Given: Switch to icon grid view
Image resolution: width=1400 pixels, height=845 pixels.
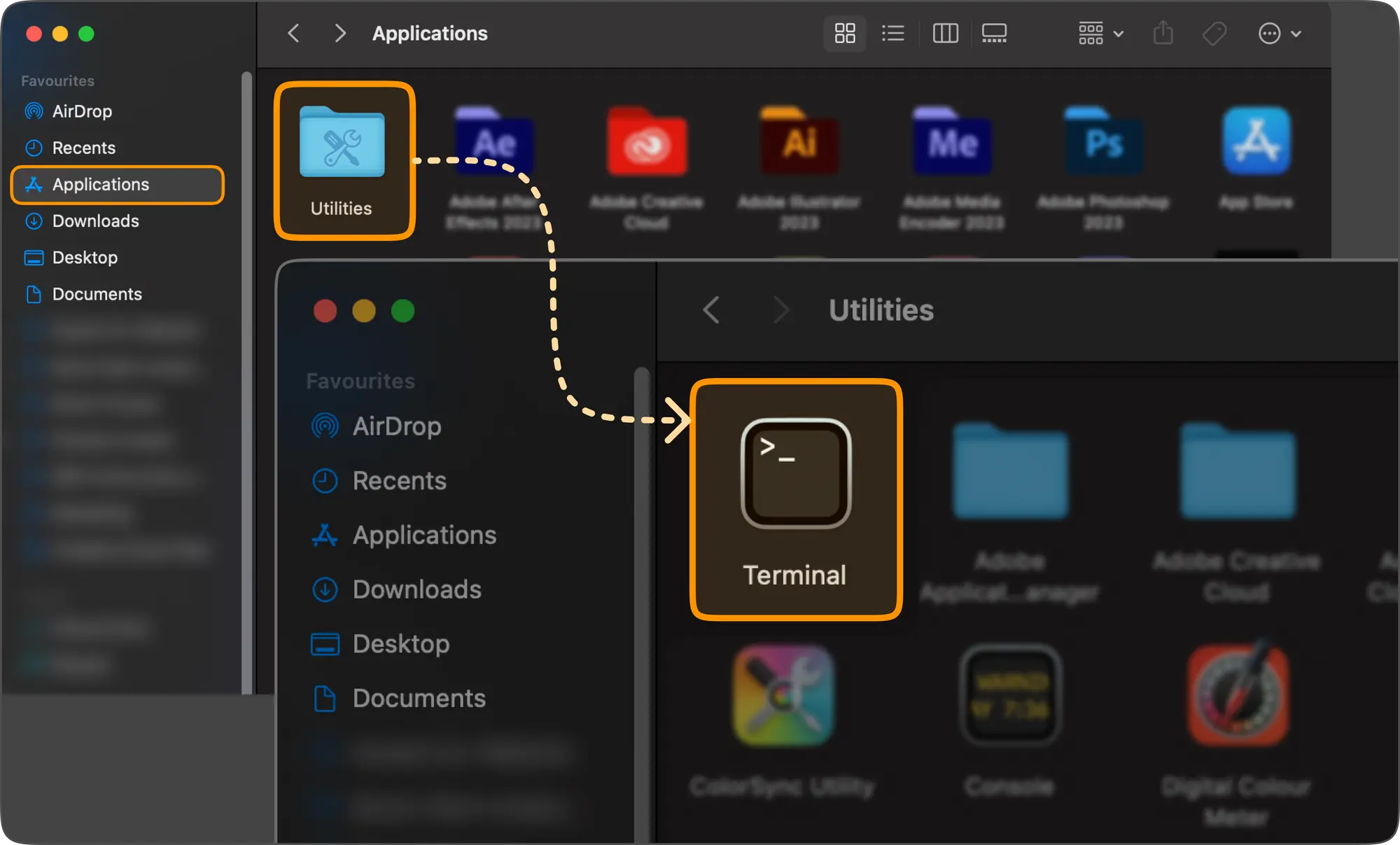Looking at the screenshot, I should coord(845,33).
